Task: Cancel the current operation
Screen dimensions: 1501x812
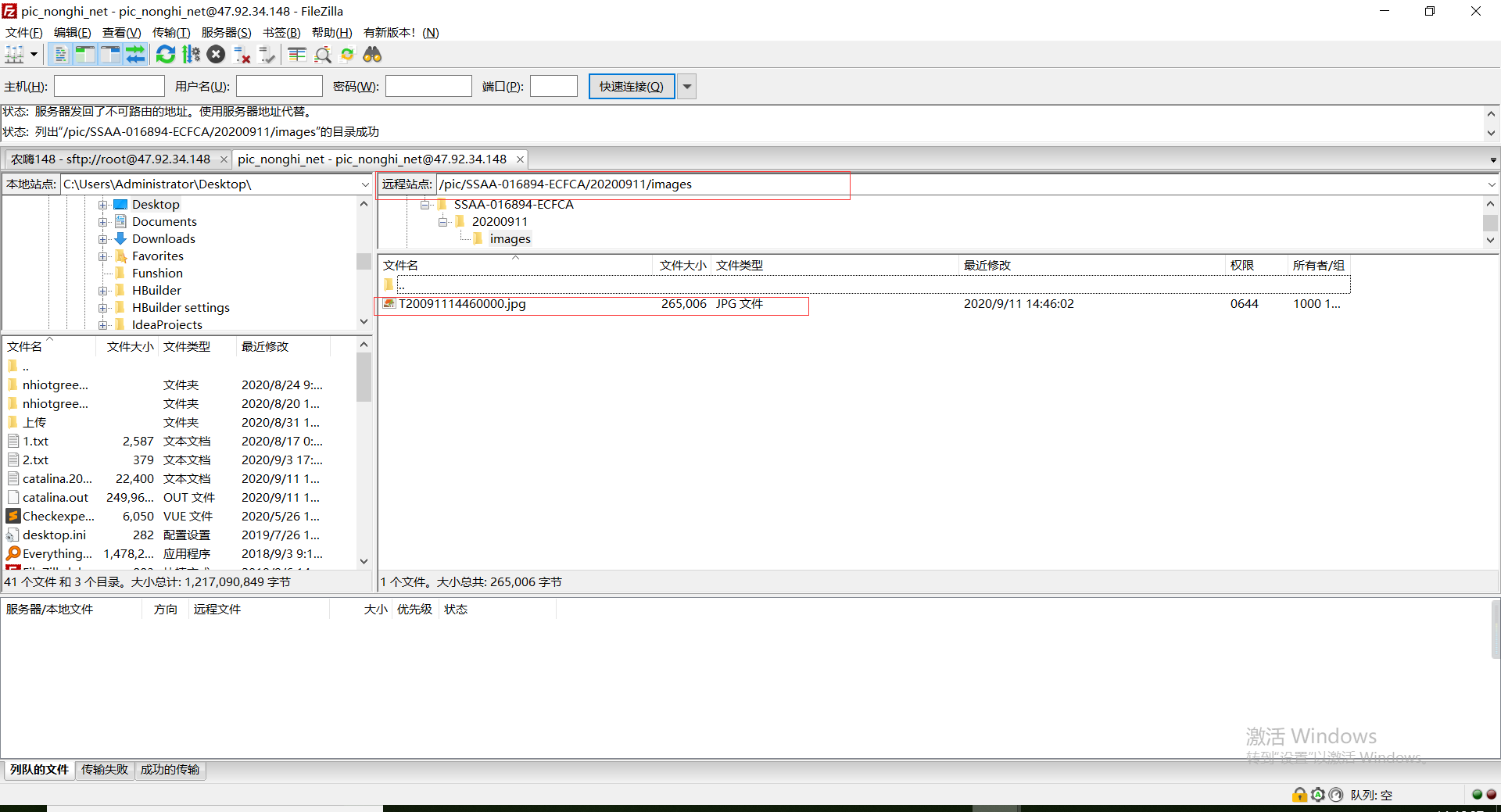Action: click(x=217, y=55)
